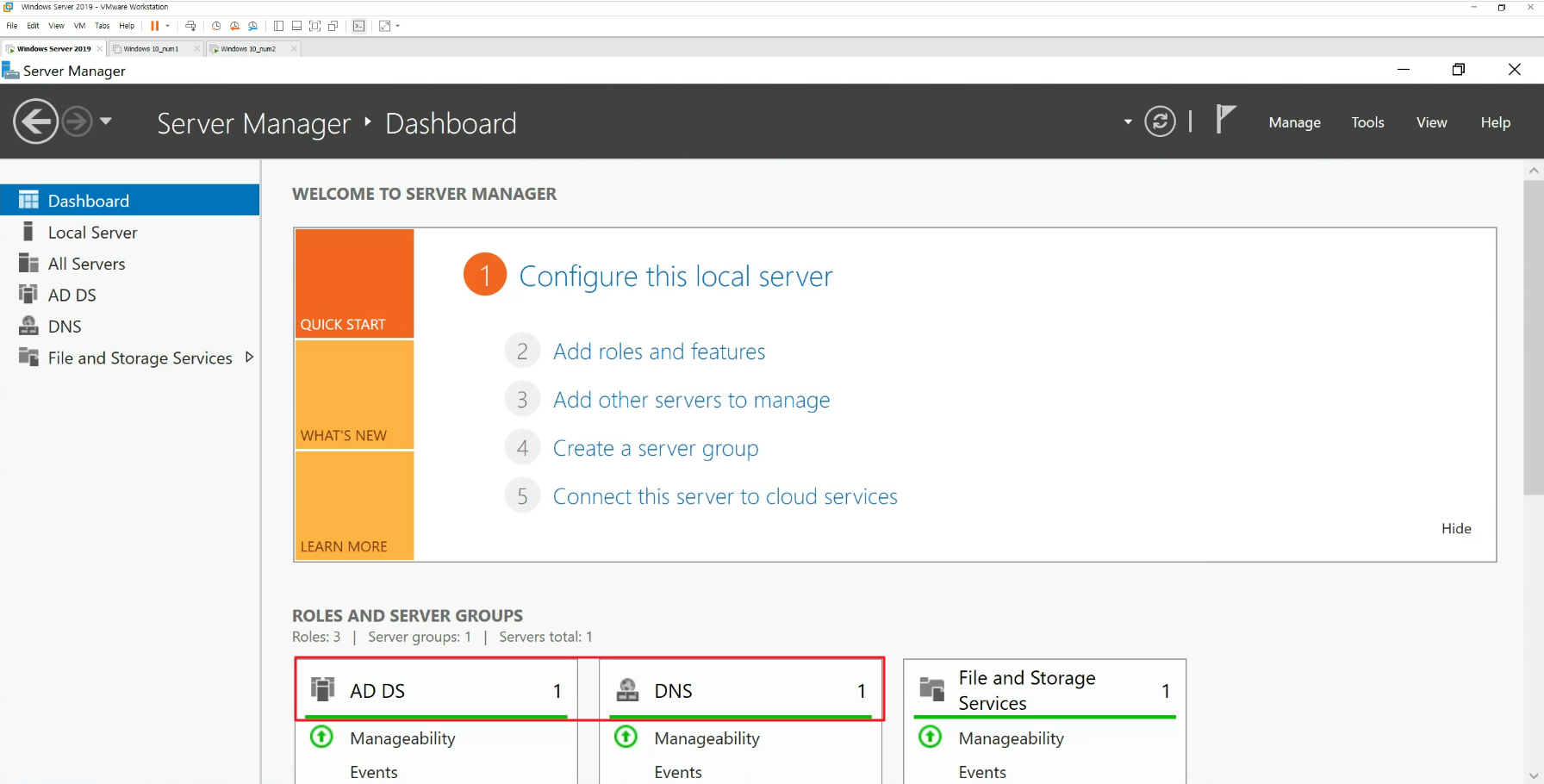Click Manageability in File and Storage Services tile
1544x784 pixels.
1011,738
